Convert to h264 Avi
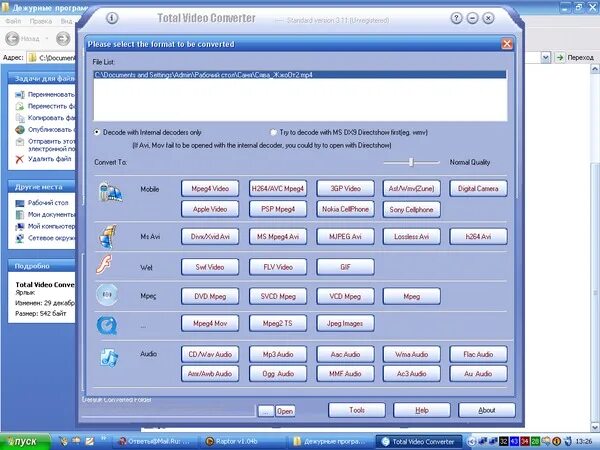 pos(478,236)
